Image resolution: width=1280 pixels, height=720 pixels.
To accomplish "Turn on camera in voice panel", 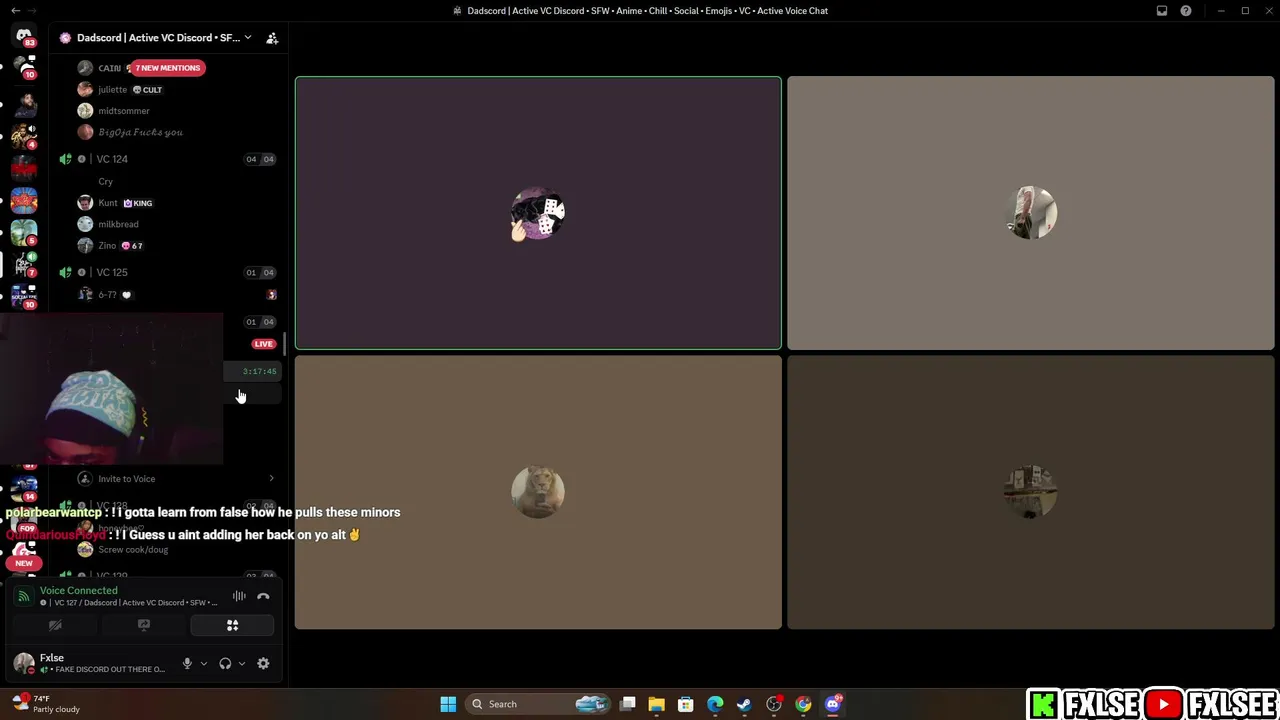I will point(55,626).
